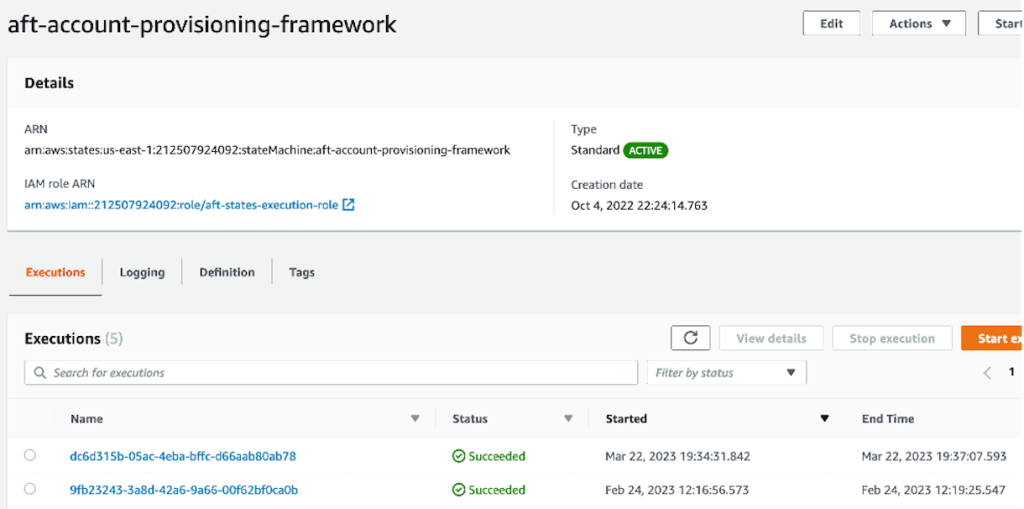This screenshot has height=509, width=1024.
Task: Click the refresh executions icon button
Action: (691, 338)
